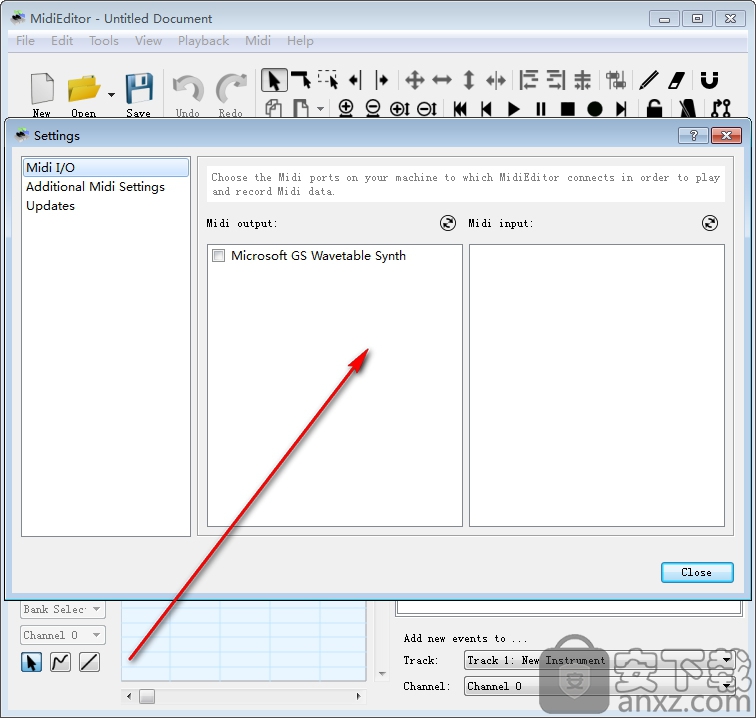Zoom out vertically icon
The image size is (756, 718).
(x=427, y=109)
